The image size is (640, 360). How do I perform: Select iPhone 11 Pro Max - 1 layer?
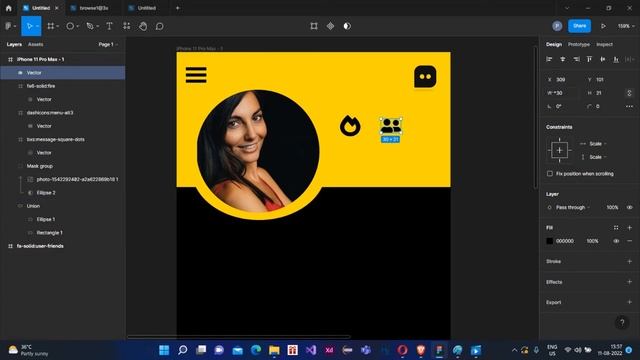click(x=62, y=60)
